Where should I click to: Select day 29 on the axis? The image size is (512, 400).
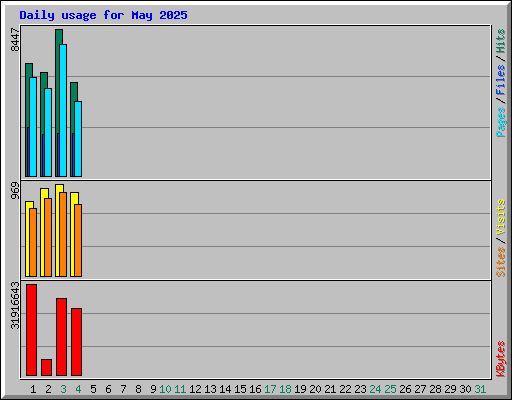[x=450, y=389]
